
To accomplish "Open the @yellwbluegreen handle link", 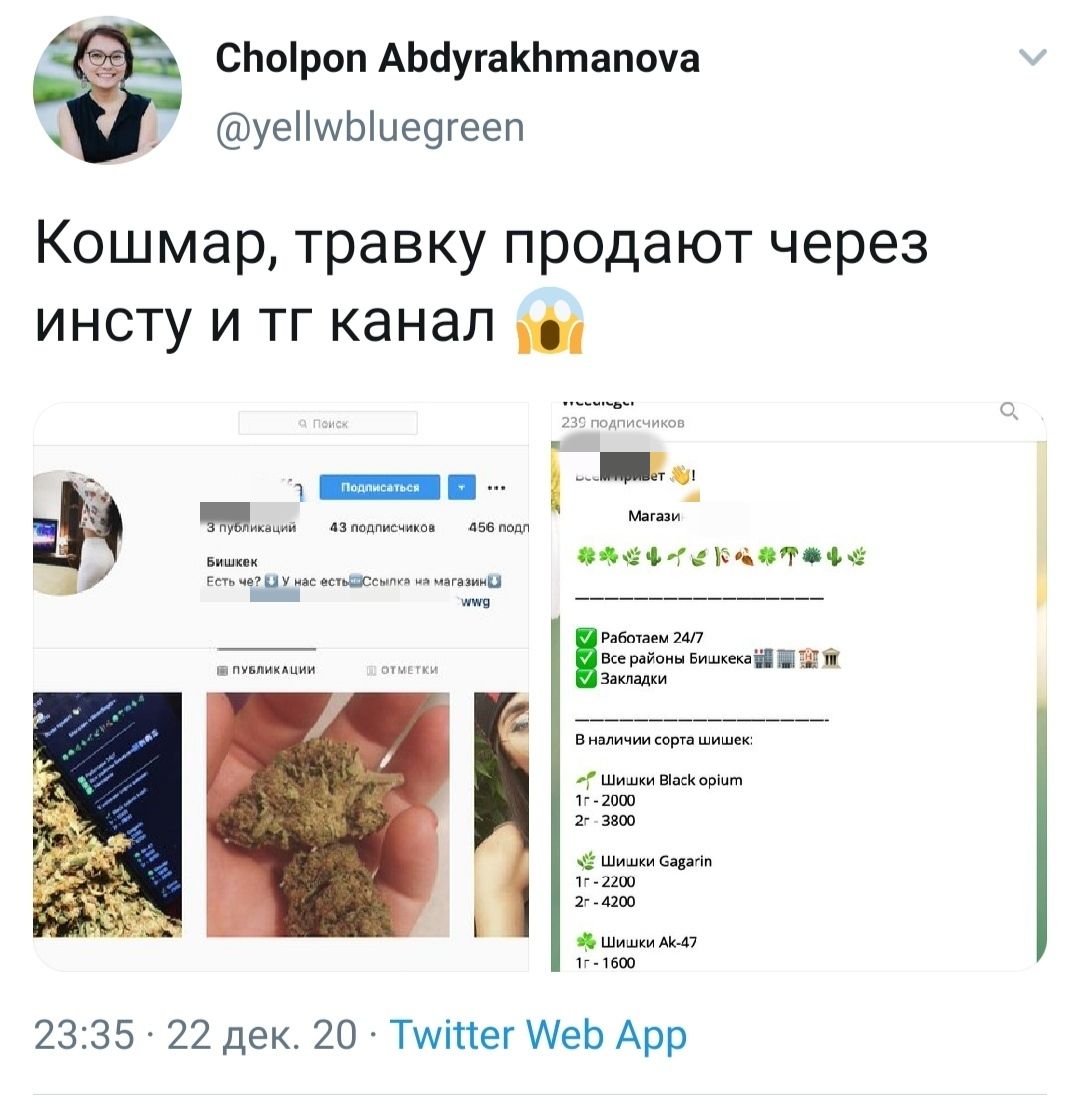I will pyautogui.click(x=370, y=128).
